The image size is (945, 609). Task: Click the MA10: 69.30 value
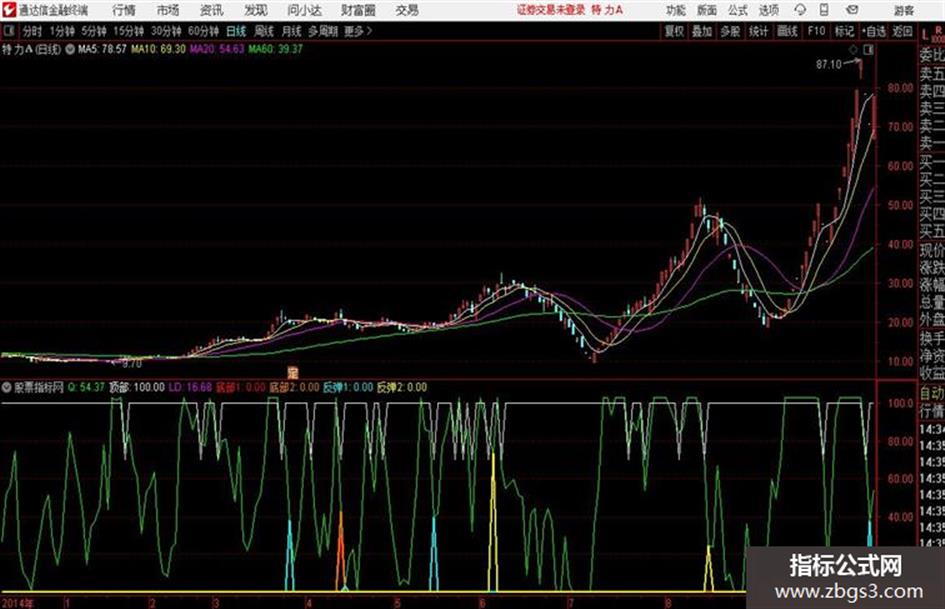[x=159, y=49]
